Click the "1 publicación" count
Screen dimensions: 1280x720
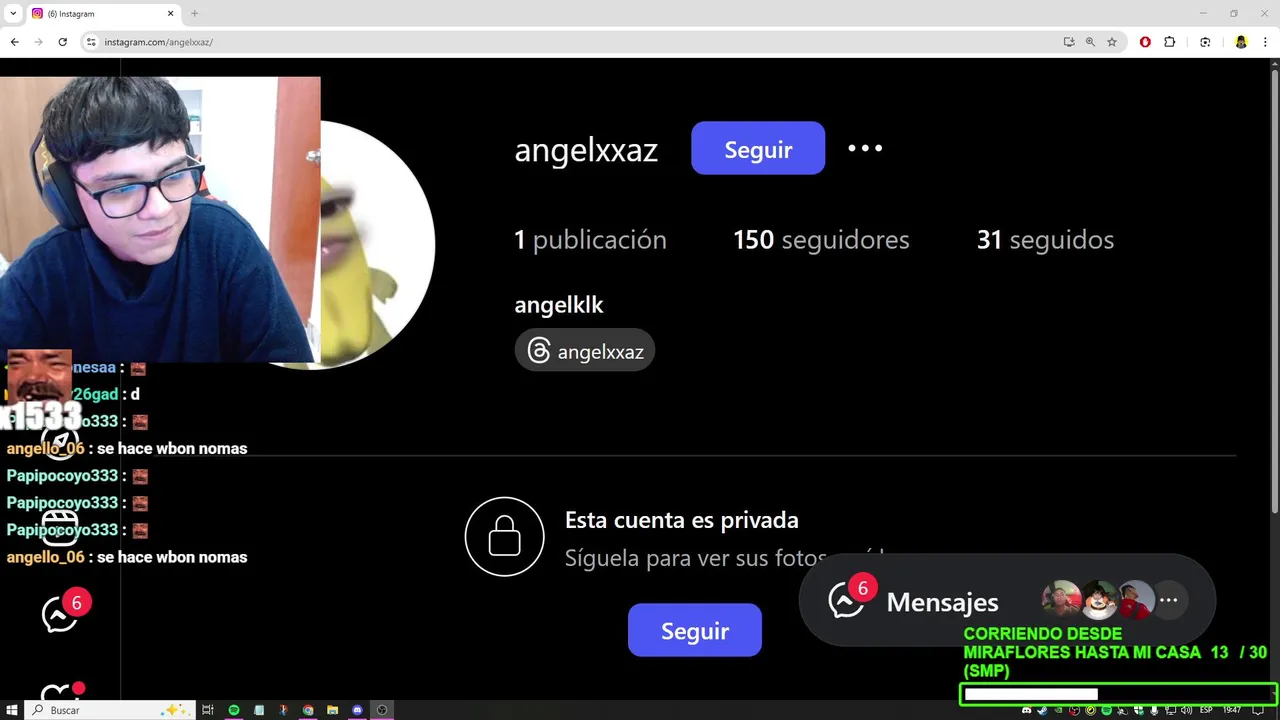[590, 240]
